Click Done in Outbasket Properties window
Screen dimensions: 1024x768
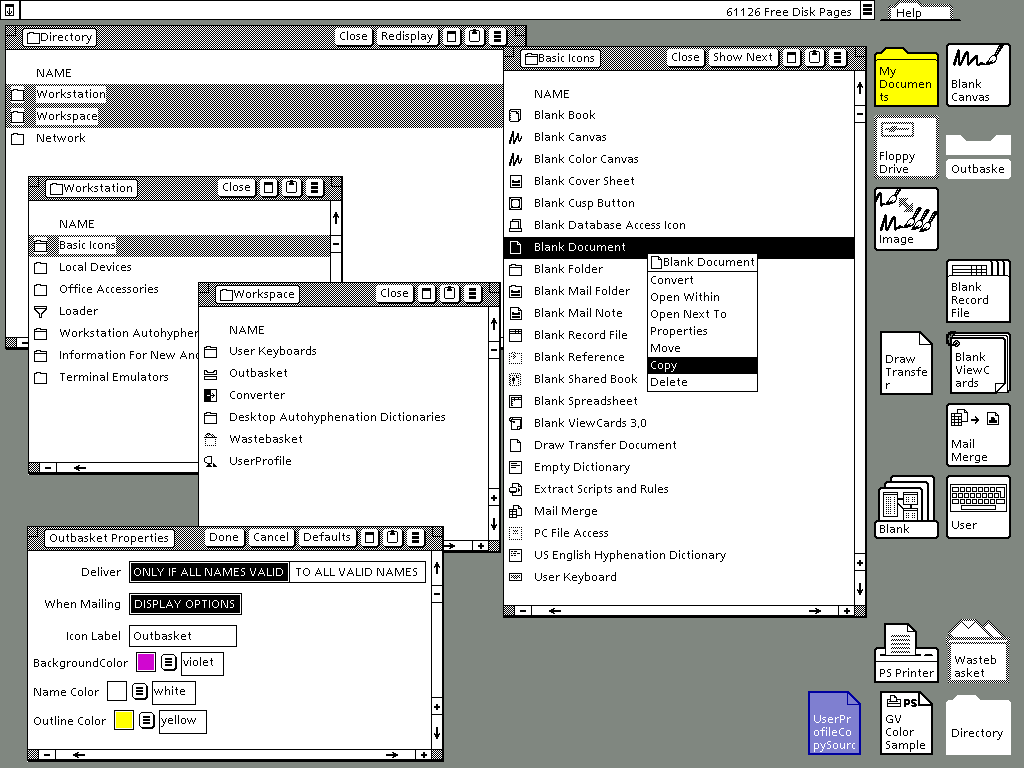(223, 537)
